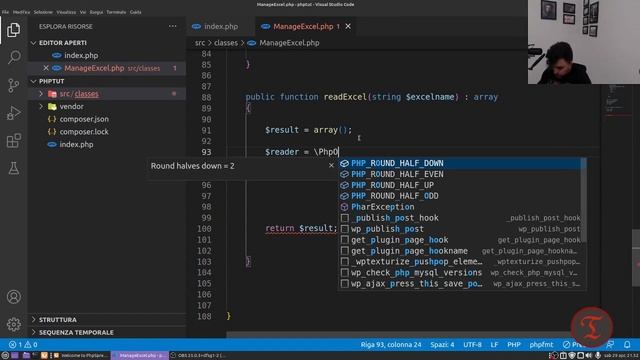Click the snippet icon beside wp_publish_post
640x360 pixels.
coord(344,229)
